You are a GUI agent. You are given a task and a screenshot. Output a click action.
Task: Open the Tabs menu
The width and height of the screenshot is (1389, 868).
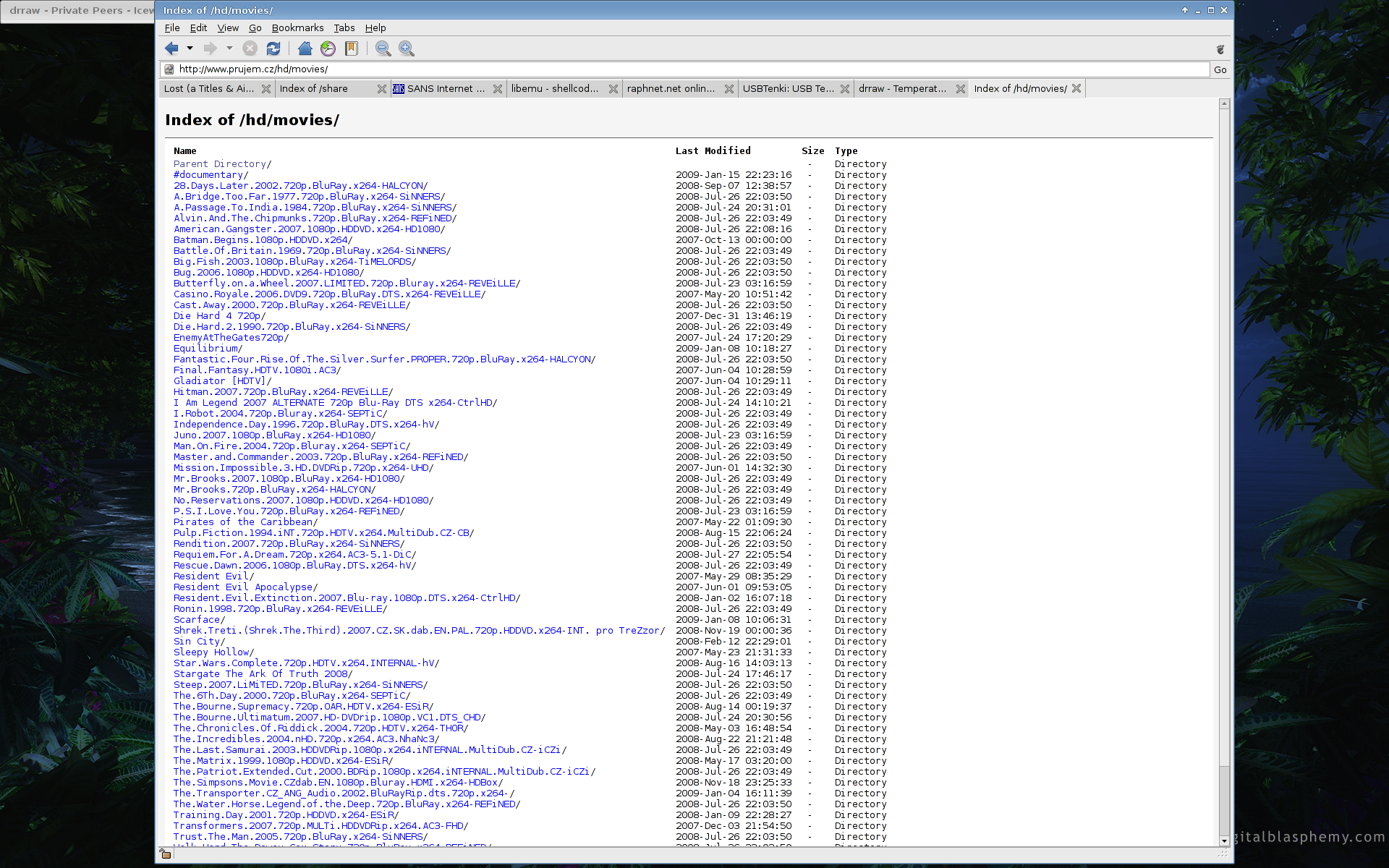344,27
